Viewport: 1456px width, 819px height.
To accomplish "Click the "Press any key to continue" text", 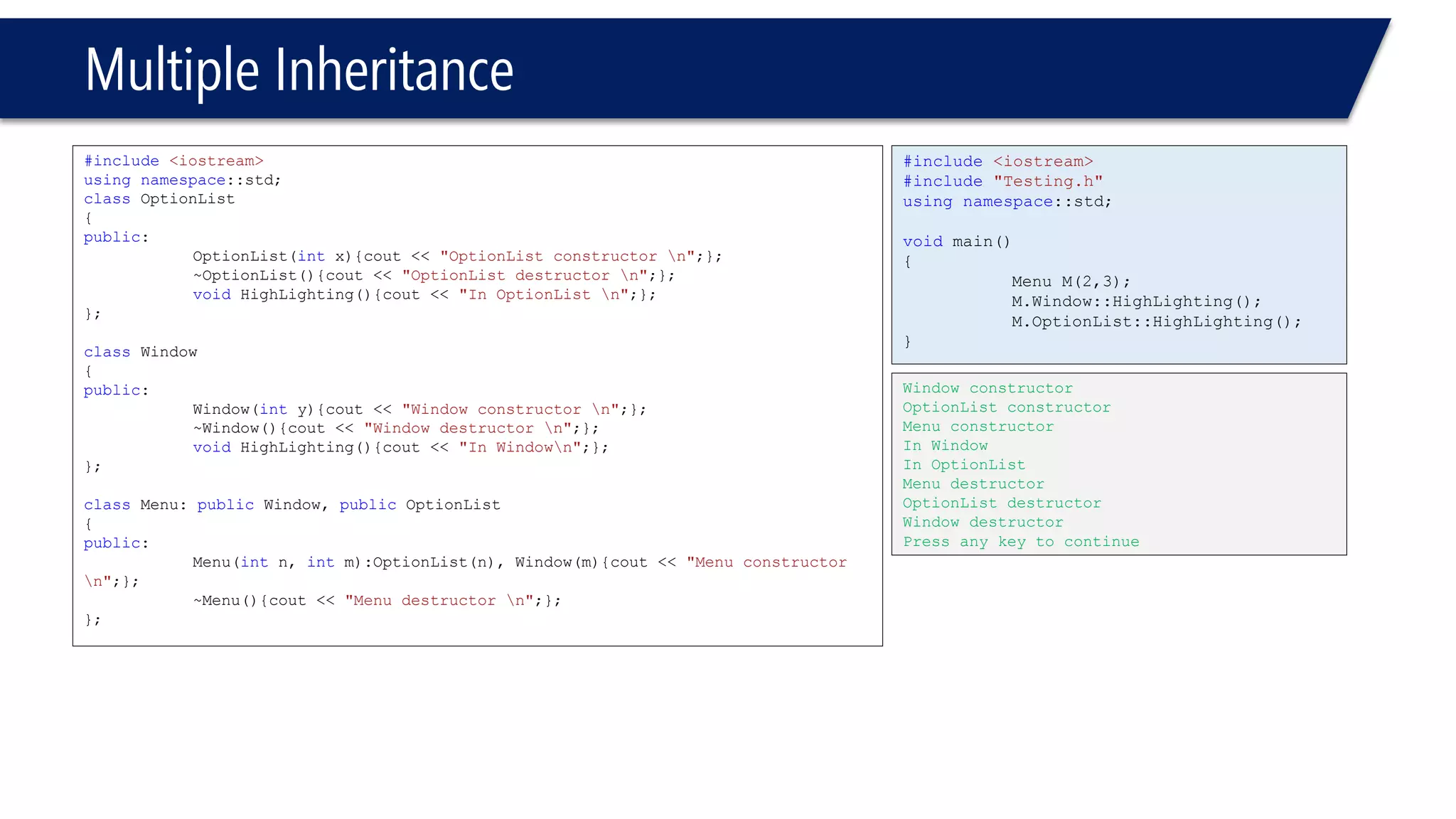I will (x=1020, y=542).
